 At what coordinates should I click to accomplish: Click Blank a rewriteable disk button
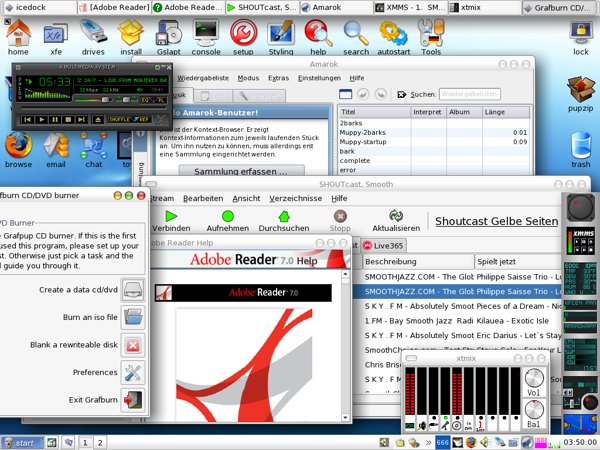[x=133, y=345]
